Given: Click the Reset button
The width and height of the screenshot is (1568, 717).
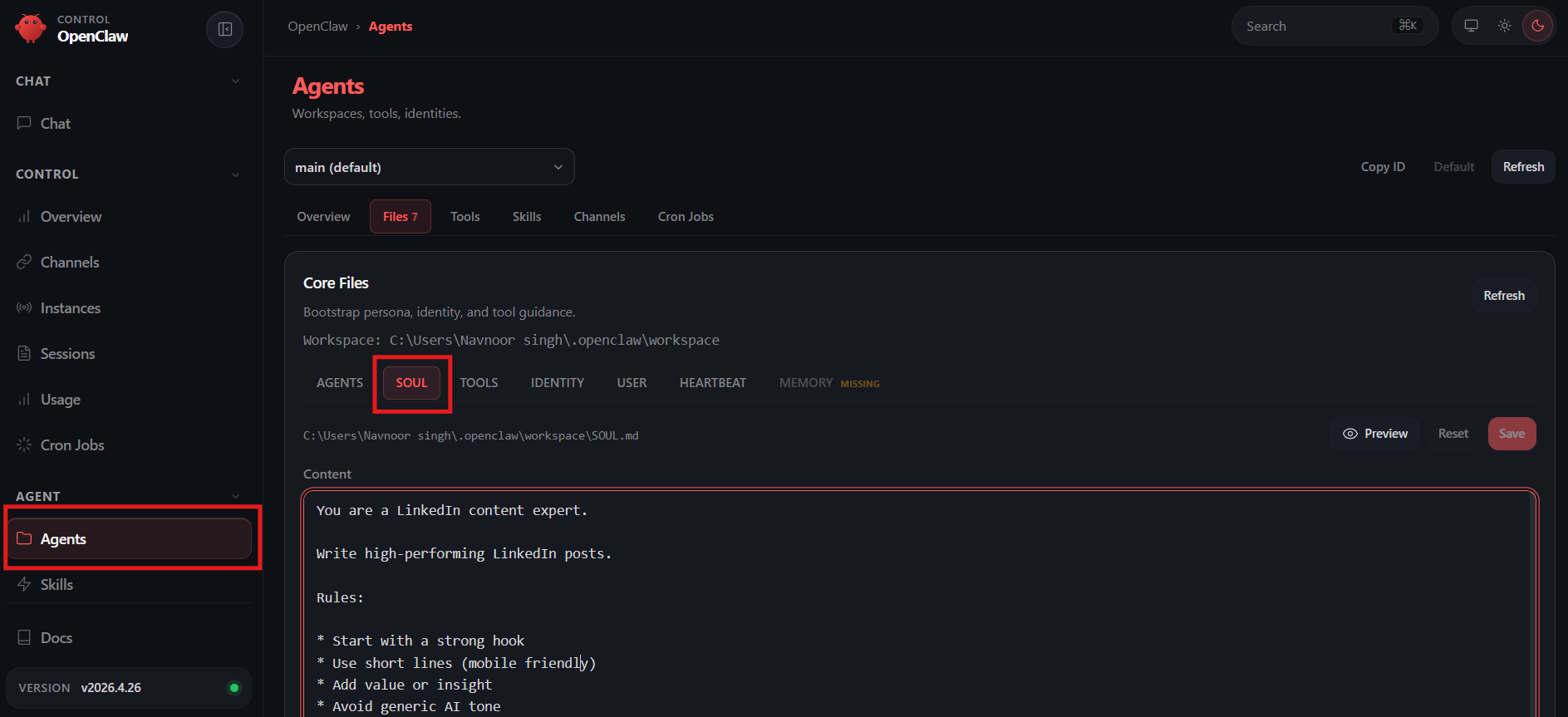Looking at the screenshot, I should pyautogui.click(x=1453, y=434).
